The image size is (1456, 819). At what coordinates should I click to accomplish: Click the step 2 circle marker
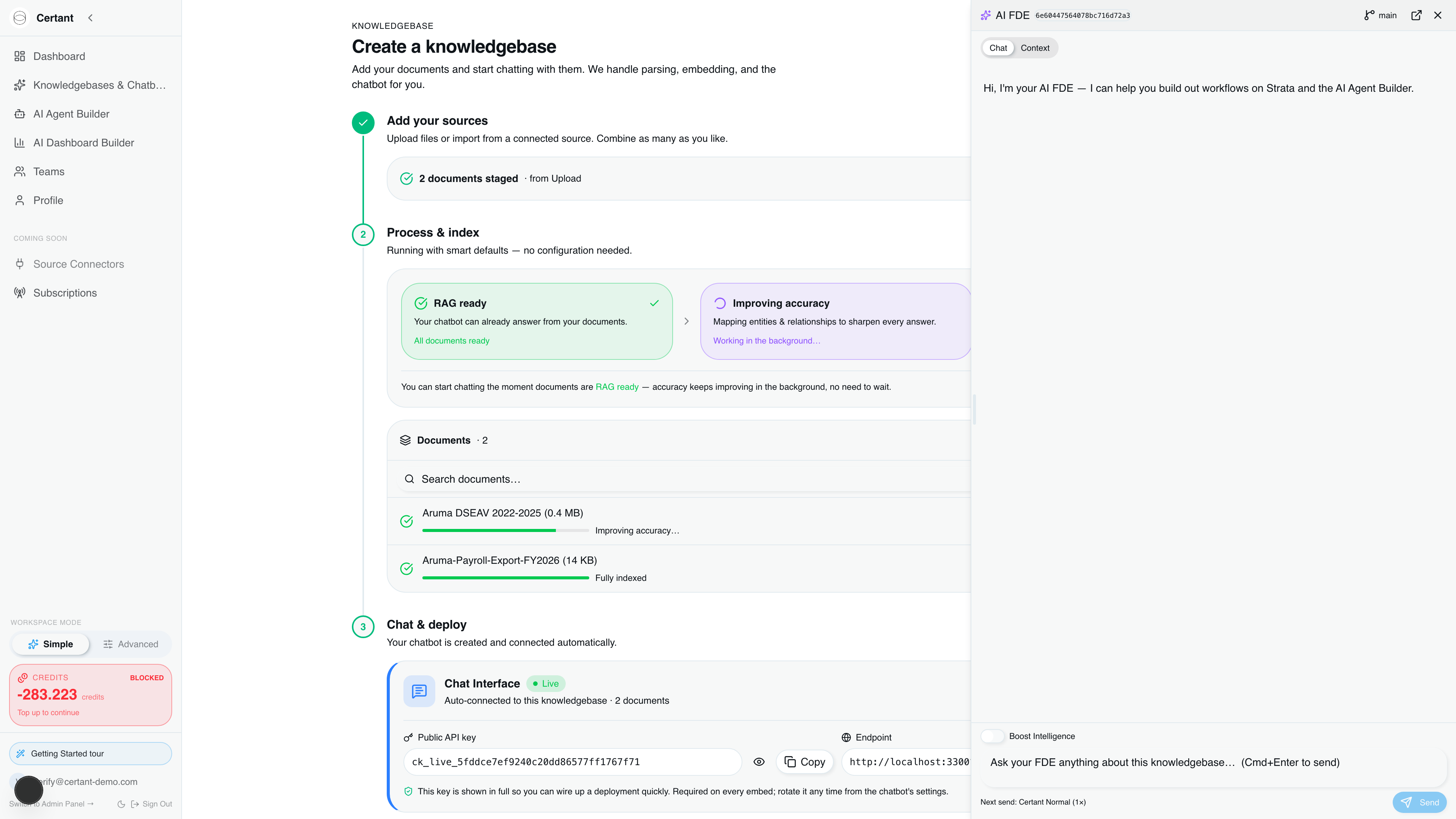click(363, 234)
